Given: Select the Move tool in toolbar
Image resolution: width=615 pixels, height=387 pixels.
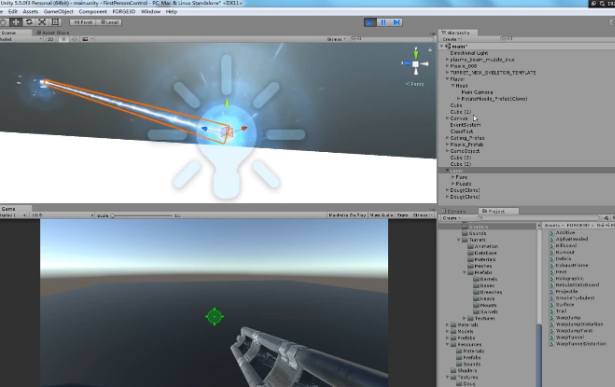Looking at the screenshot, I should (x=16, y=22).
